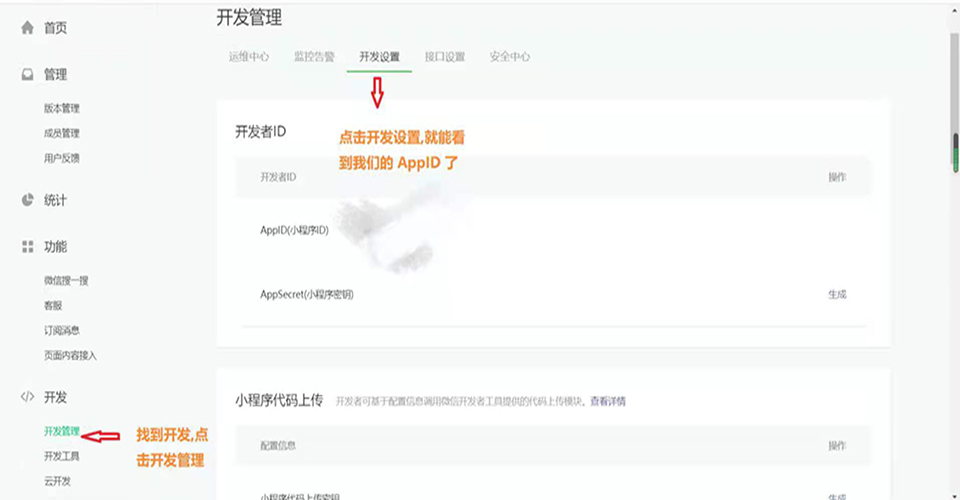Viewport: 960px width, 500px height.
Task: Click the 小程序代码上传 section heading
Action: (x=279, y=400)
